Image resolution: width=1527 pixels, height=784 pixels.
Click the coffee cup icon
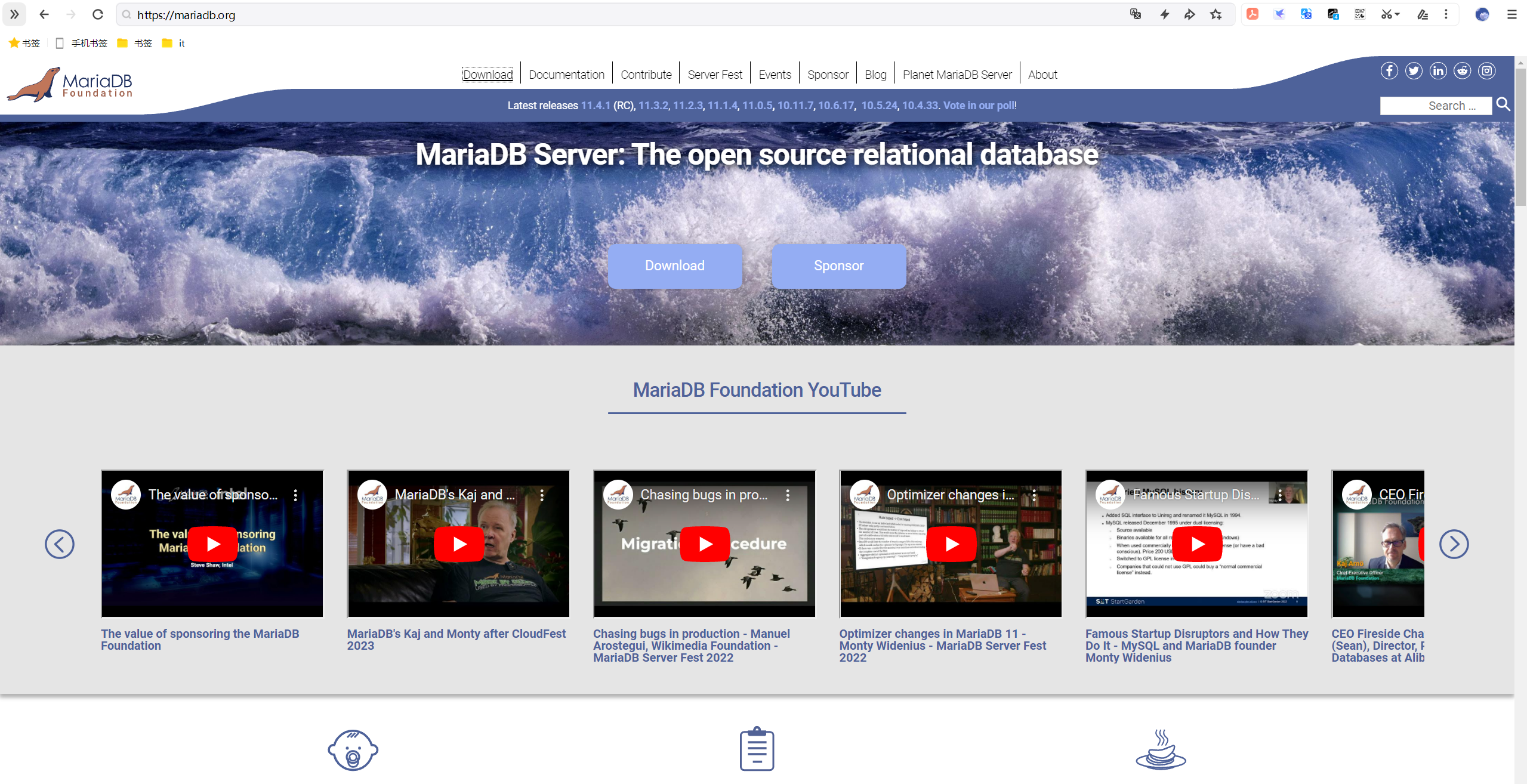[x=1161, y=749]
